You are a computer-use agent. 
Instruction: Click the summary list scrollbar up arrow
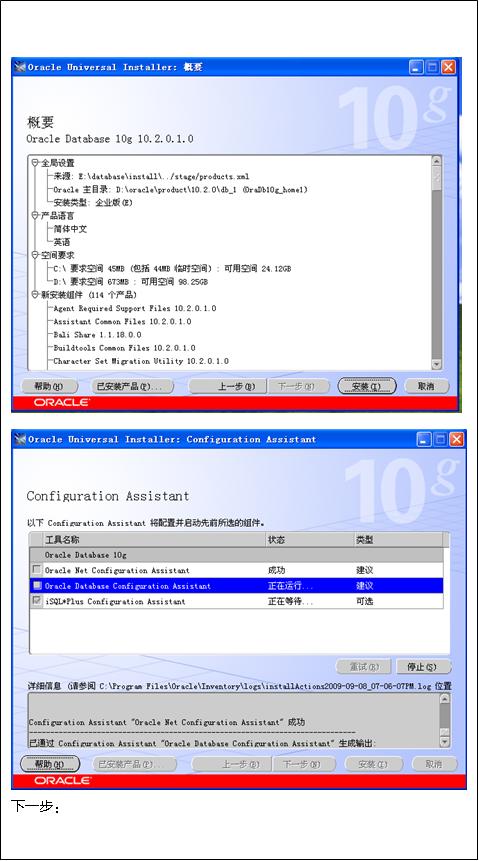(x=437, y=161)
